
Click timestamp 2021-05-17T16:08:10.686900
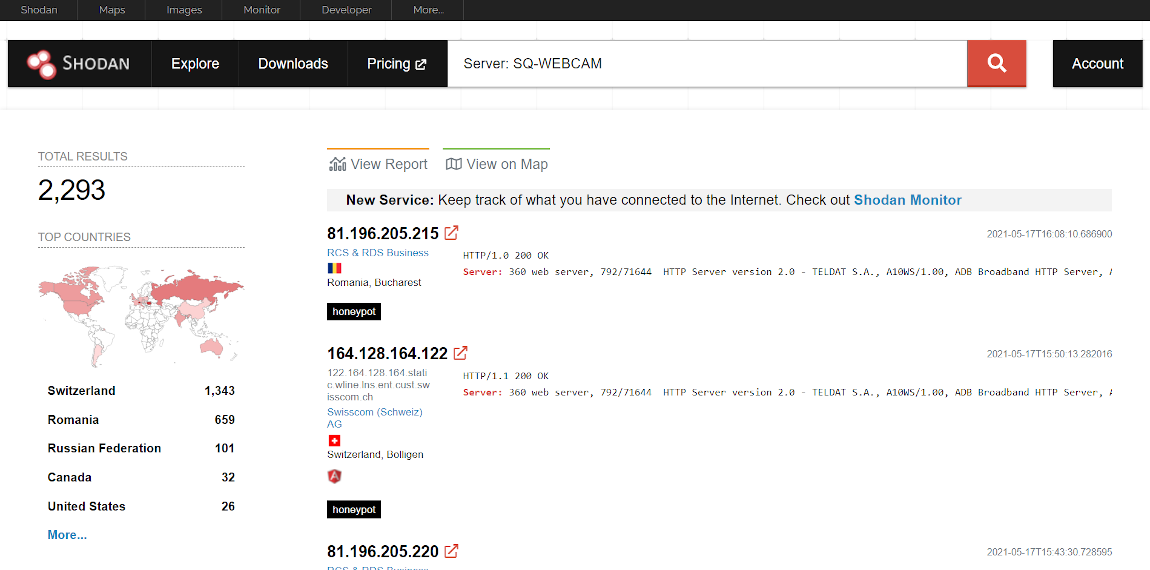click(1050, 234)
